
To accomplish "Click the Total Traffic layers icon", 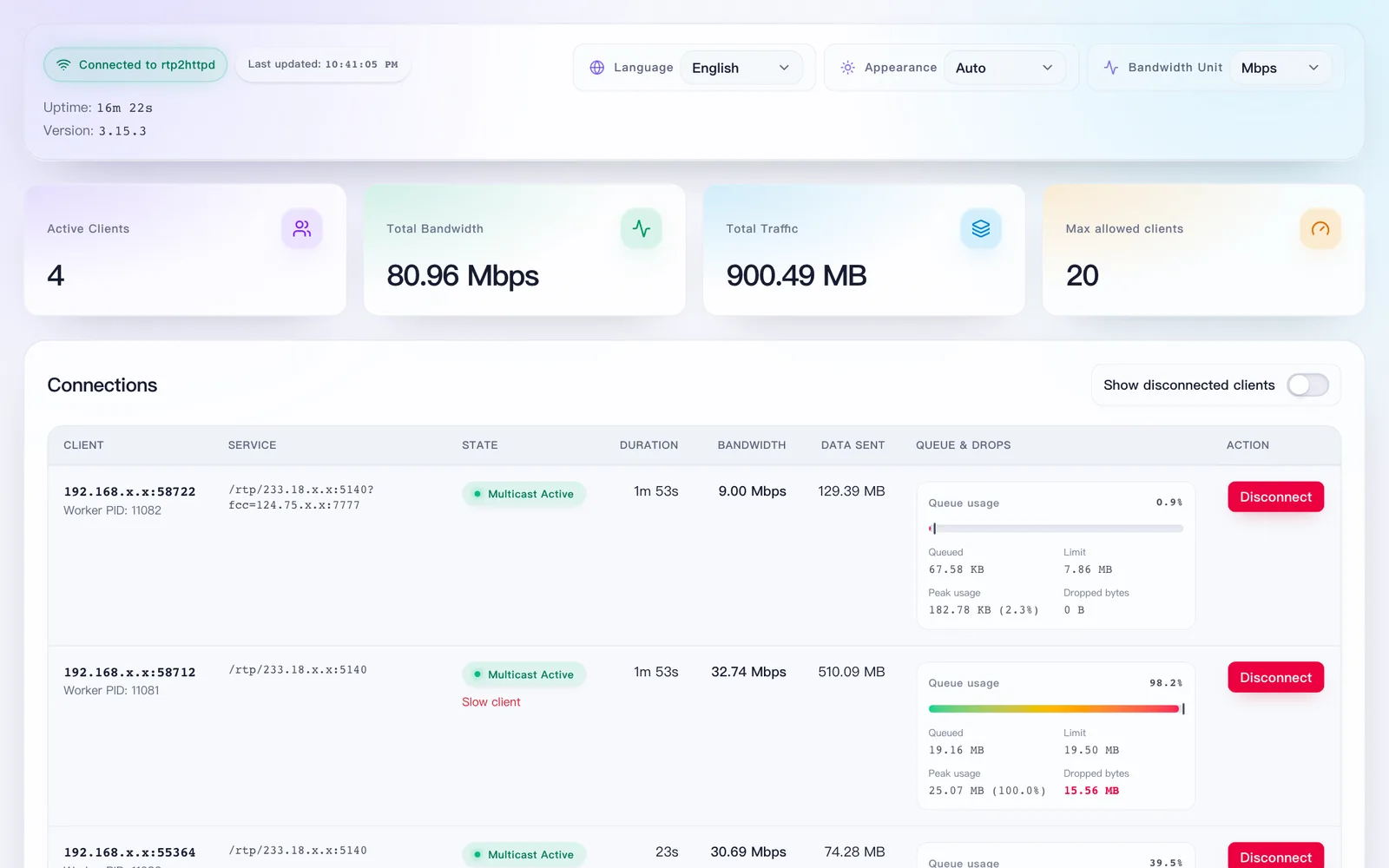I will pos(981,228).
